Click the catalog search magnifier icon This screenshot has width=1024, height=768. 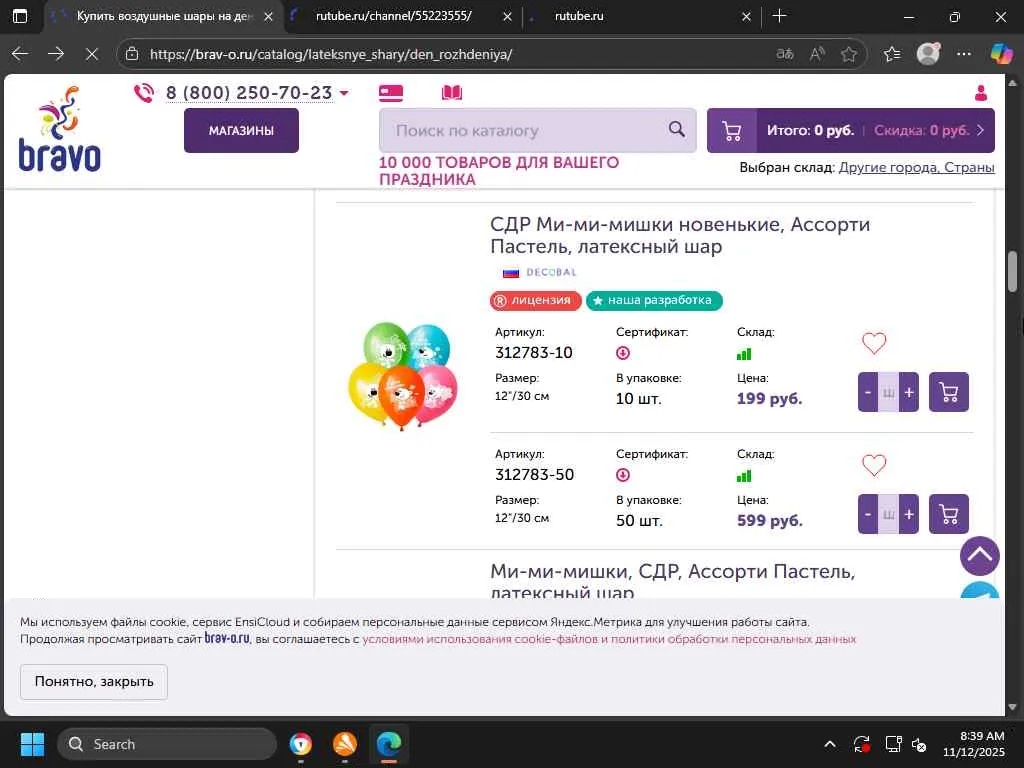coord(677,129)
